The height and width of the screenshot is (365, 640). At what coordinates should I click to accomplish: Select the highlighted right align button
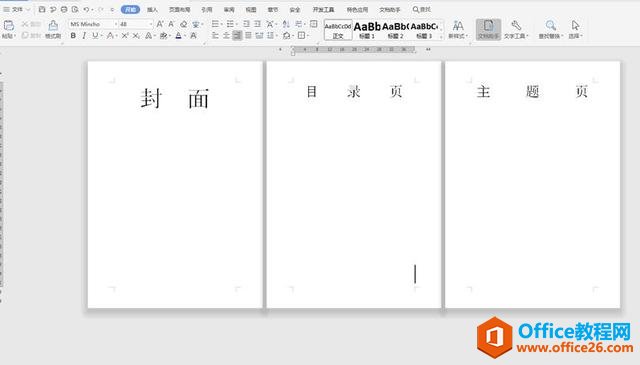pyautogui.click(x=237, y=36)
